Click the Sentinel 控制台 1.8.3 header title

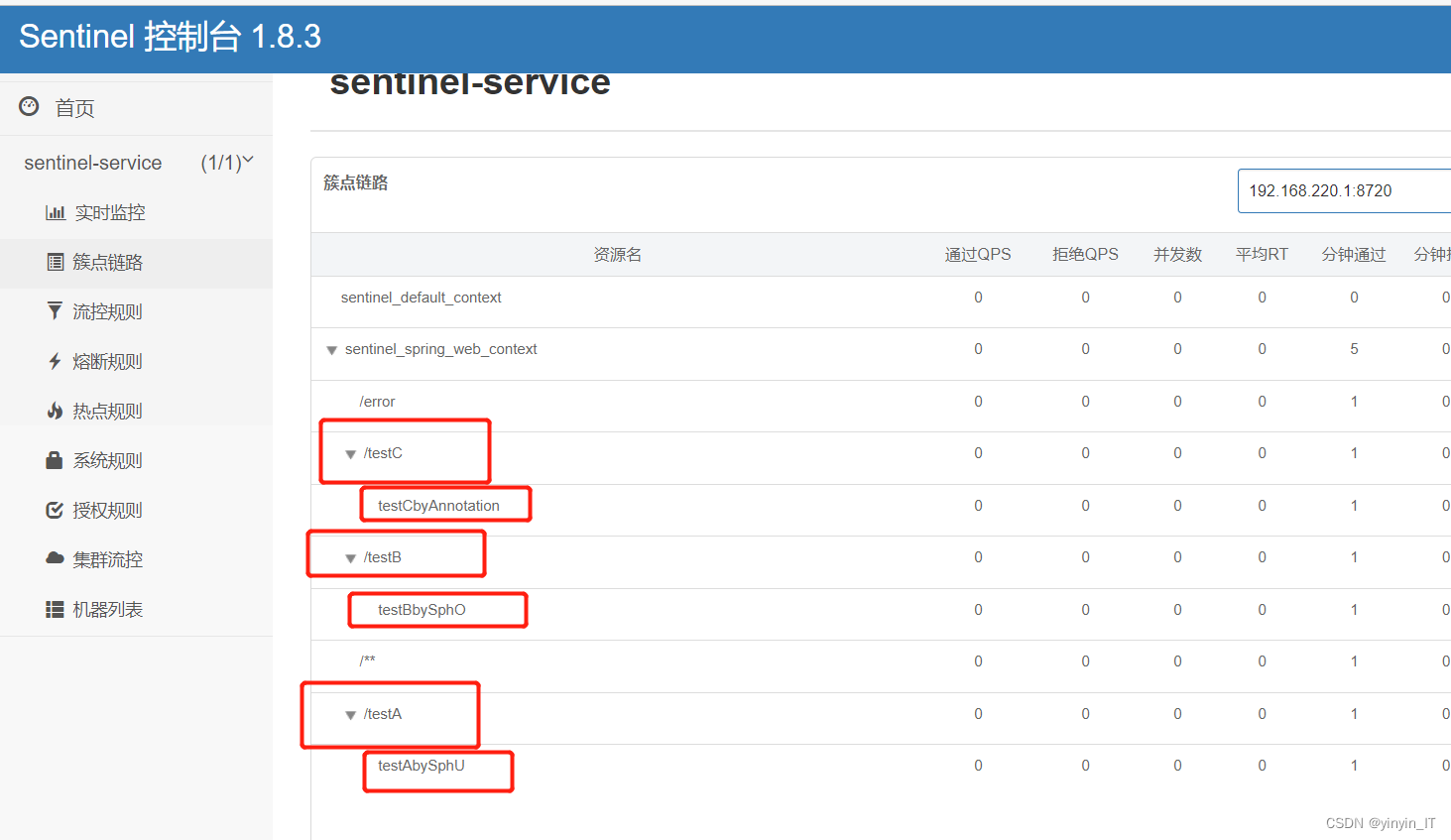(x=171, y=37)
